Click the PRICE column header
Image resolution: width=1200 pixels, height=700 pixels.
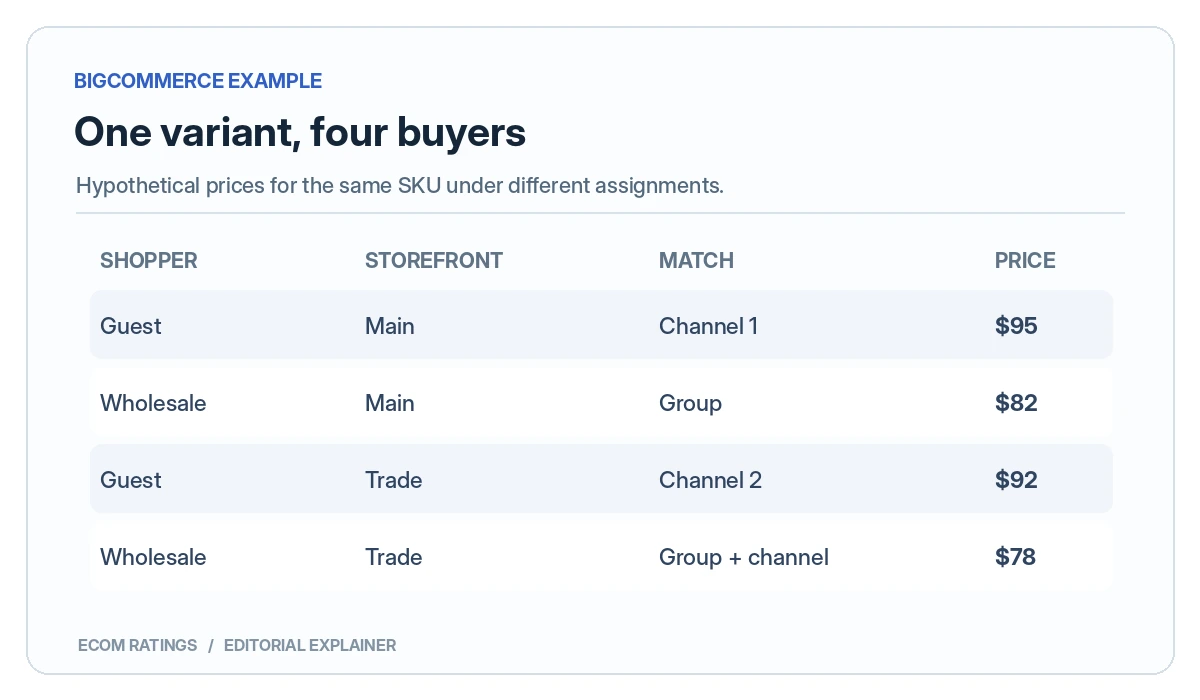pyautogui.click(x=1025, y=260)
